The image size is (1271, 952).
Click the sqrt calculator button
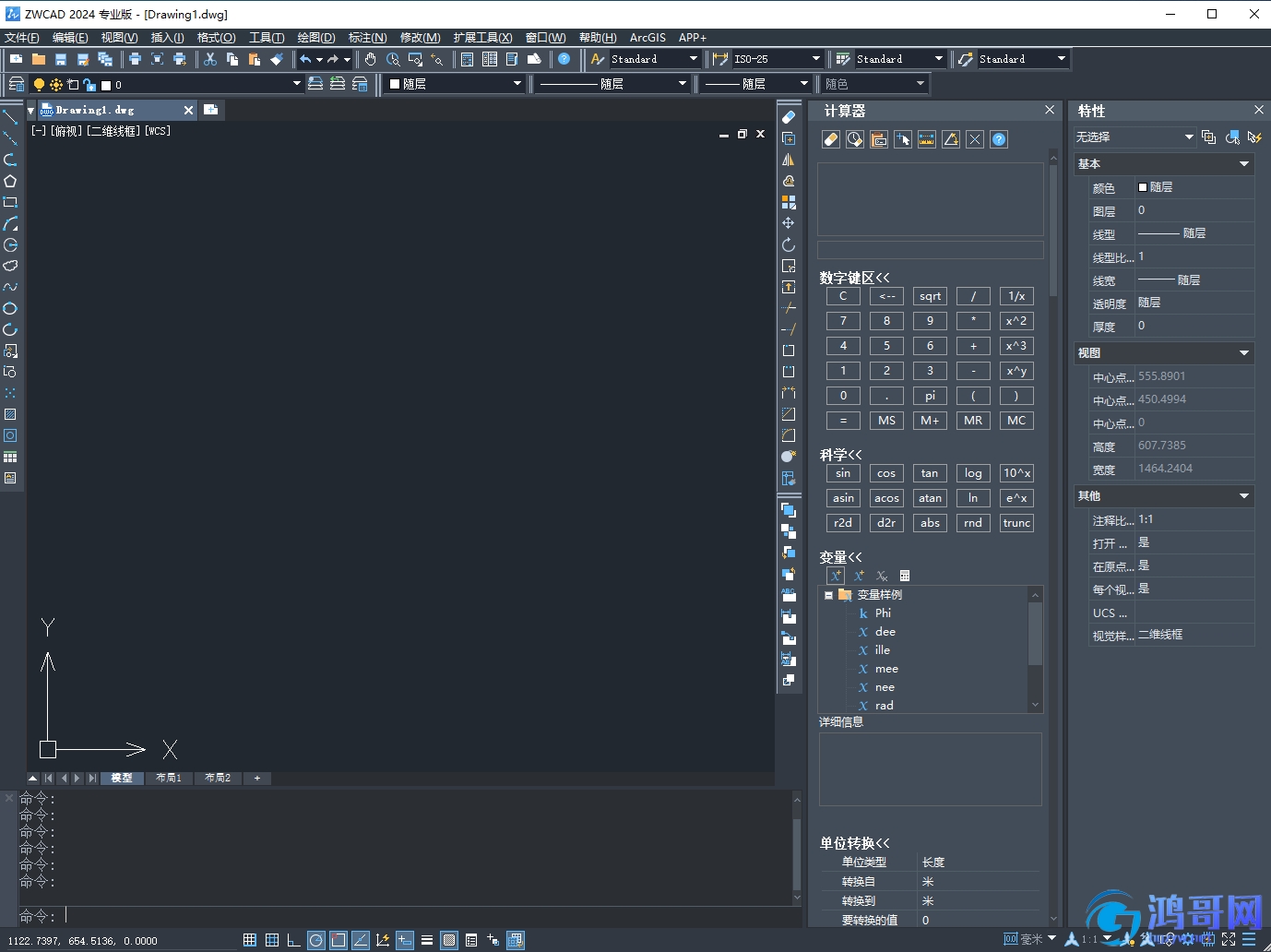point(931,296)
